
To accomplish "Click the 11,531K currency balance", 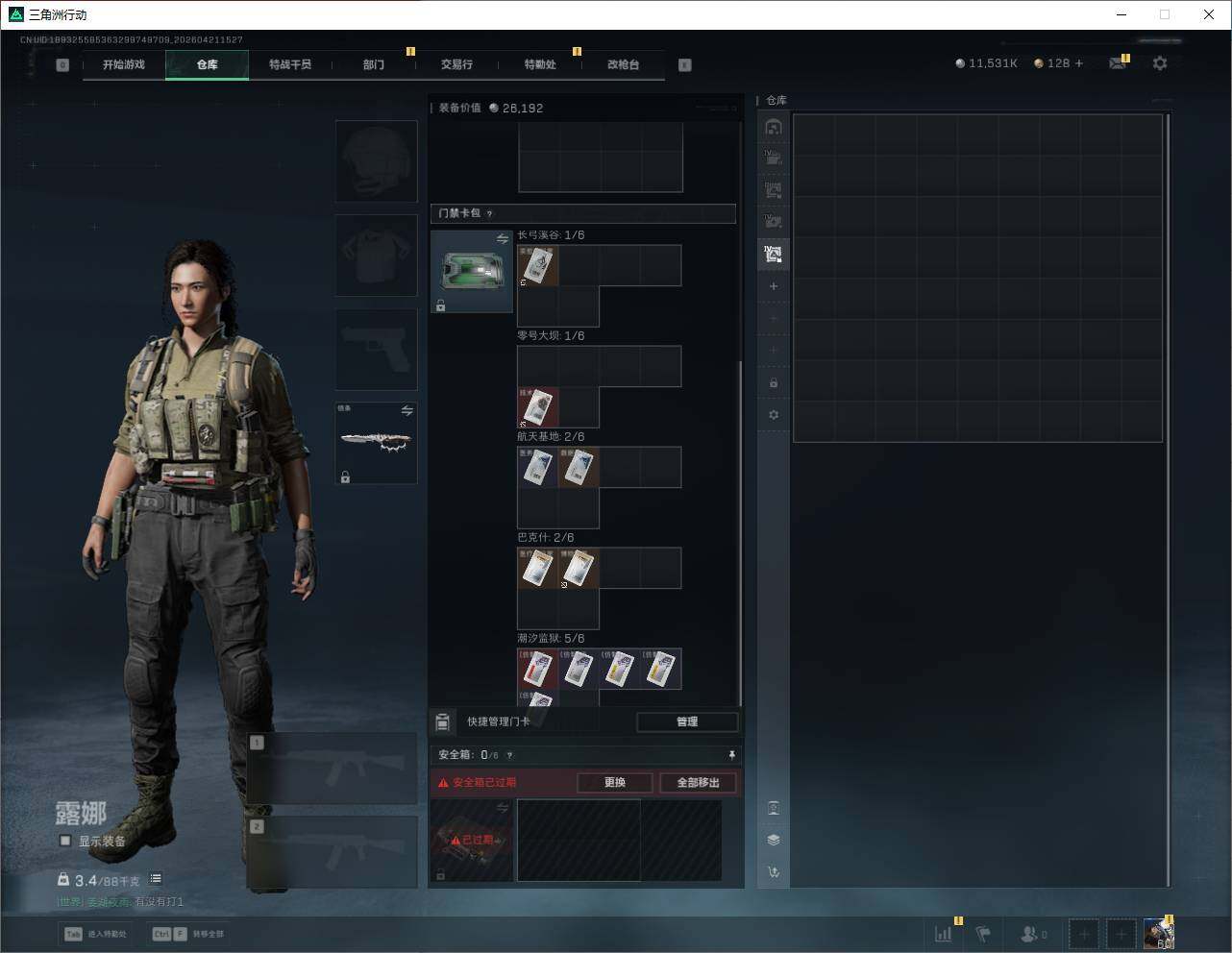I will pos(987,63).
